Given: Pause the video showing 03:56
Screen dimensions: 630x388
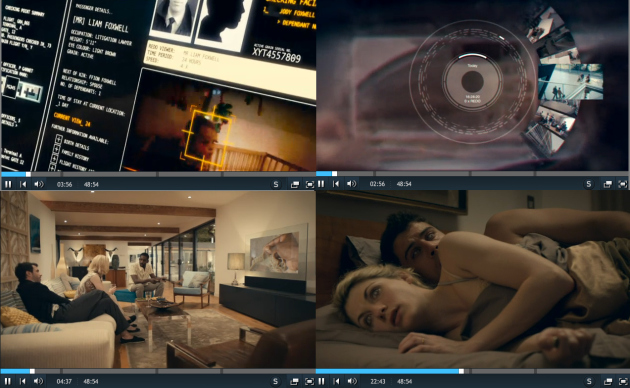Looking at the screenshot, I should 8,184.
